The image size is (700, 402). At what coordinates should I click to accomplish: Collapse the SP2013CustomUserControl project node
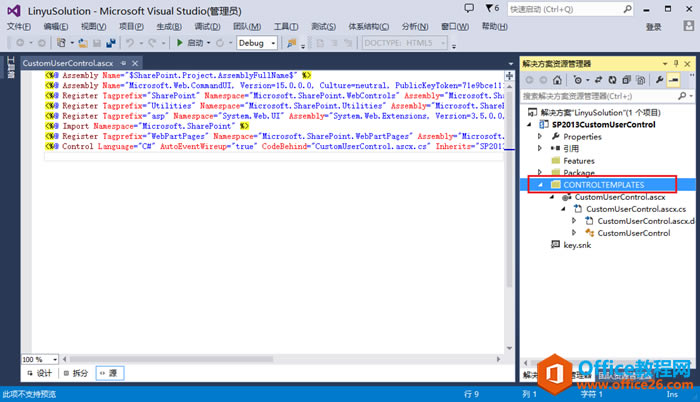pyautogui.click(x=529, y=125)
